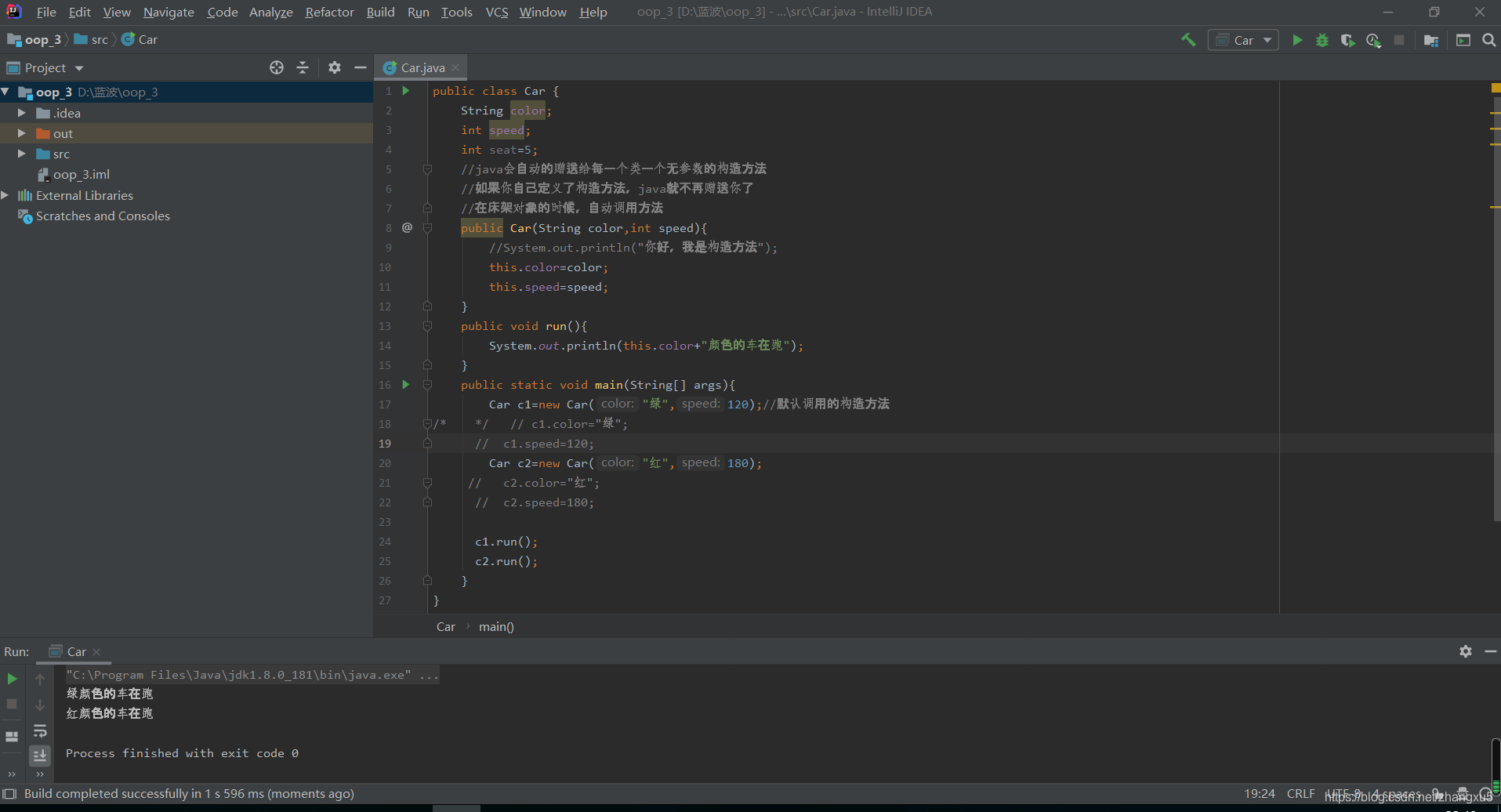Screen dimensions: 1501x812
Task: Stop process in Run panel
Action: click(x=12, y=704)
